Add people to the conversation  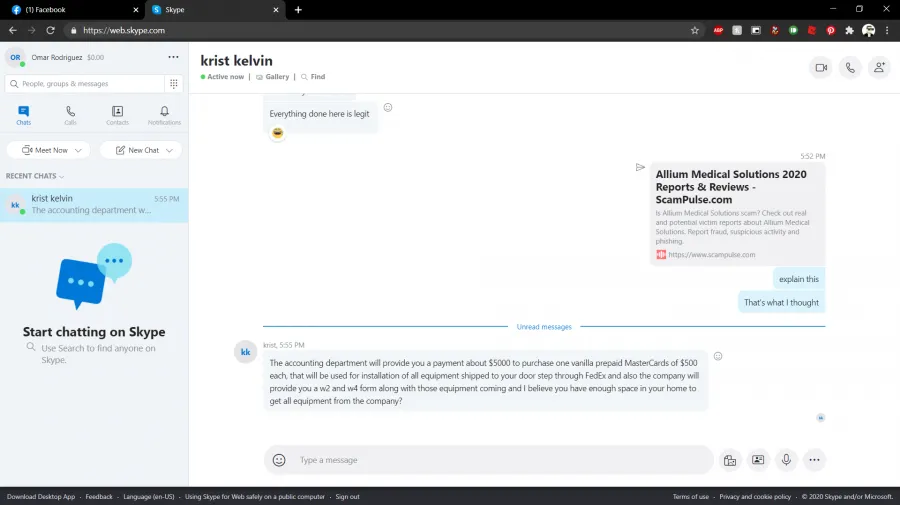click(x=879, y=68)
